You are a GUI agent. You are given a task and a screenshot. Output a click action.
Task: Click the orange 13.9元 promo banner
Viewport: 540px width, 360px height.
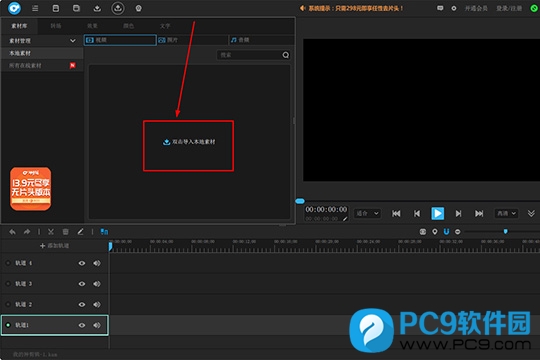(x=31, y=189)
